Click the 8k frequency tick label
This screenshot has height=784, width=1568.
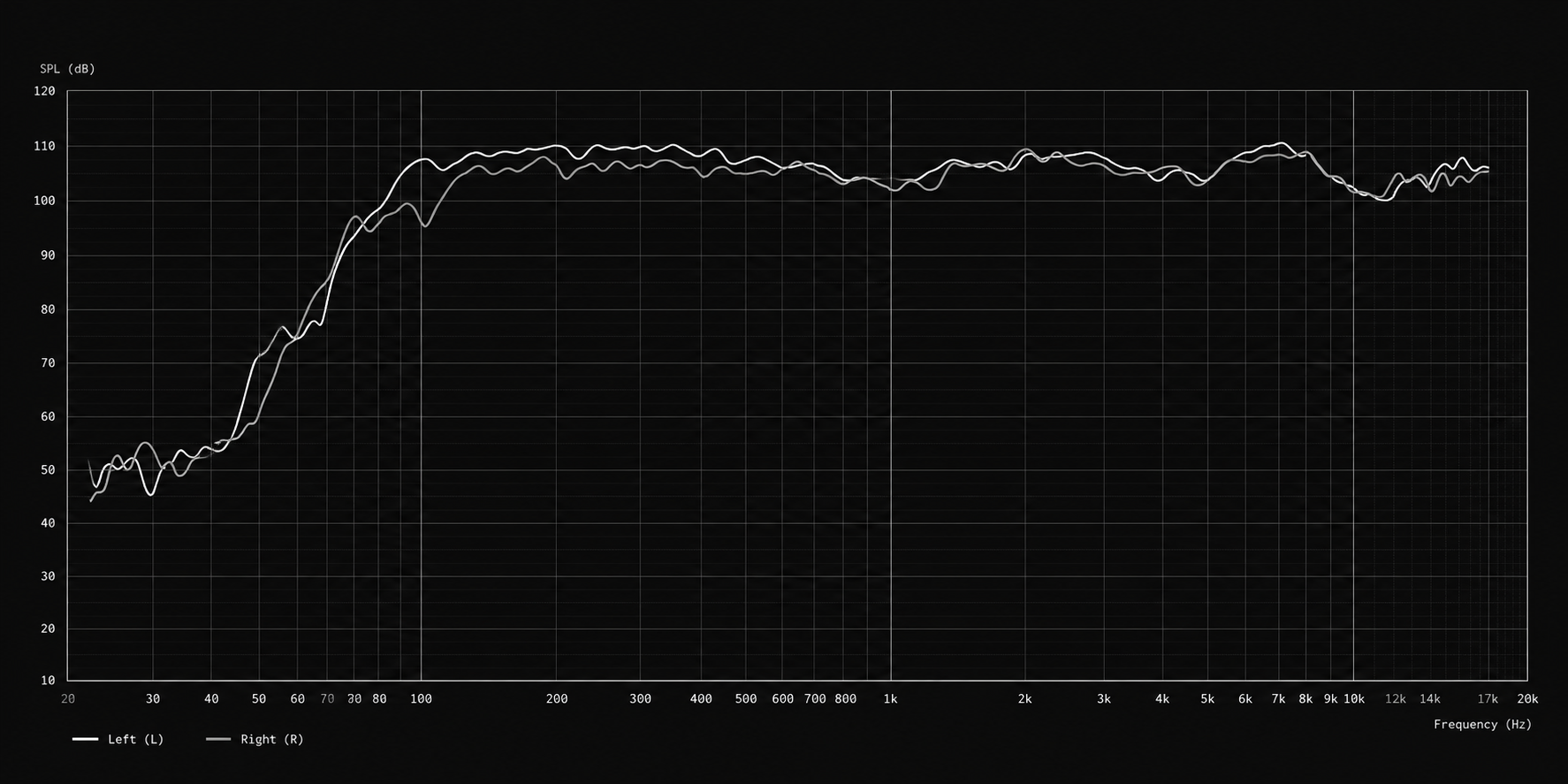click(x=1305, y=699)
